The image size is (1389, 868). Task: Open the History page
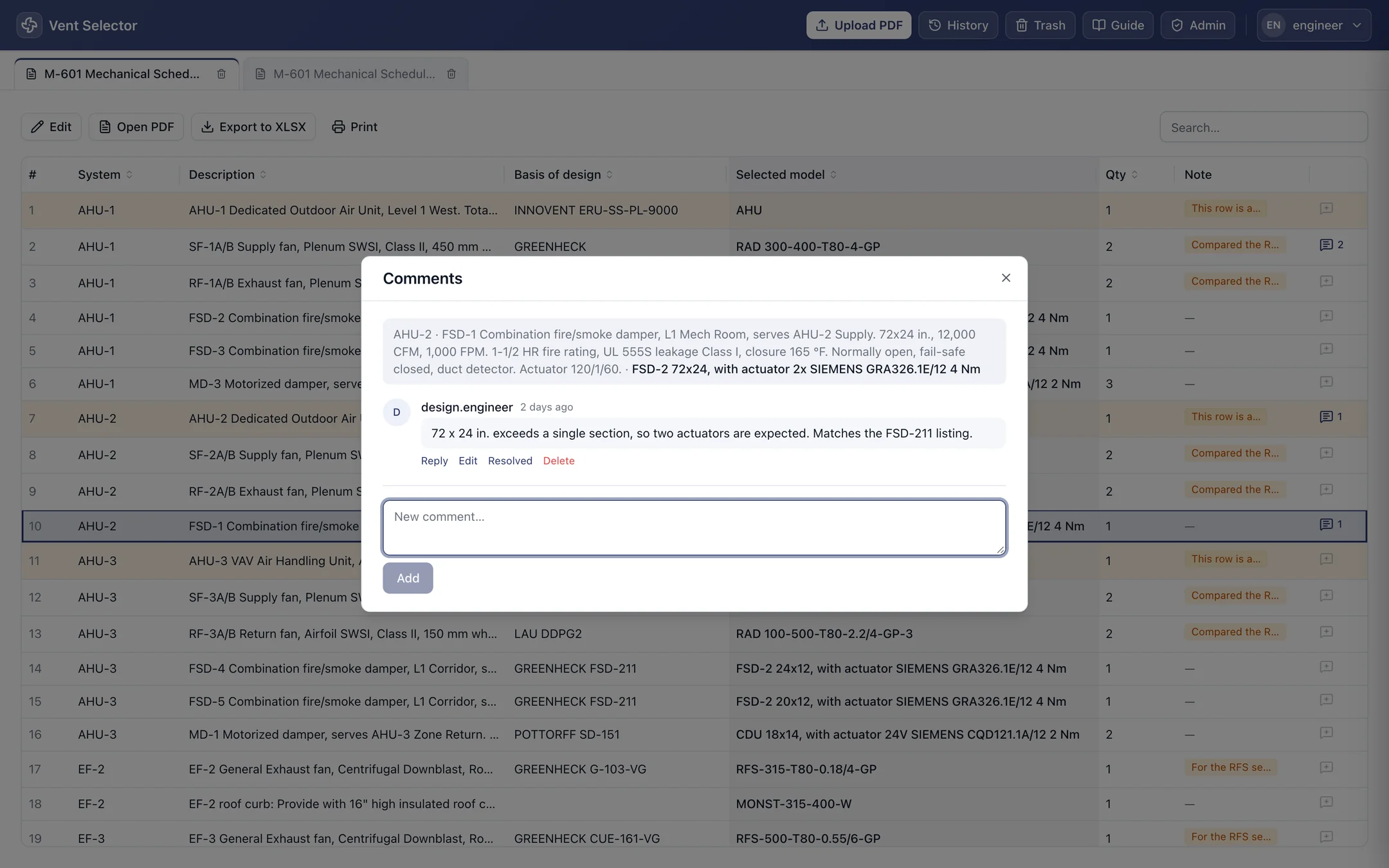(x=958, y=25)
